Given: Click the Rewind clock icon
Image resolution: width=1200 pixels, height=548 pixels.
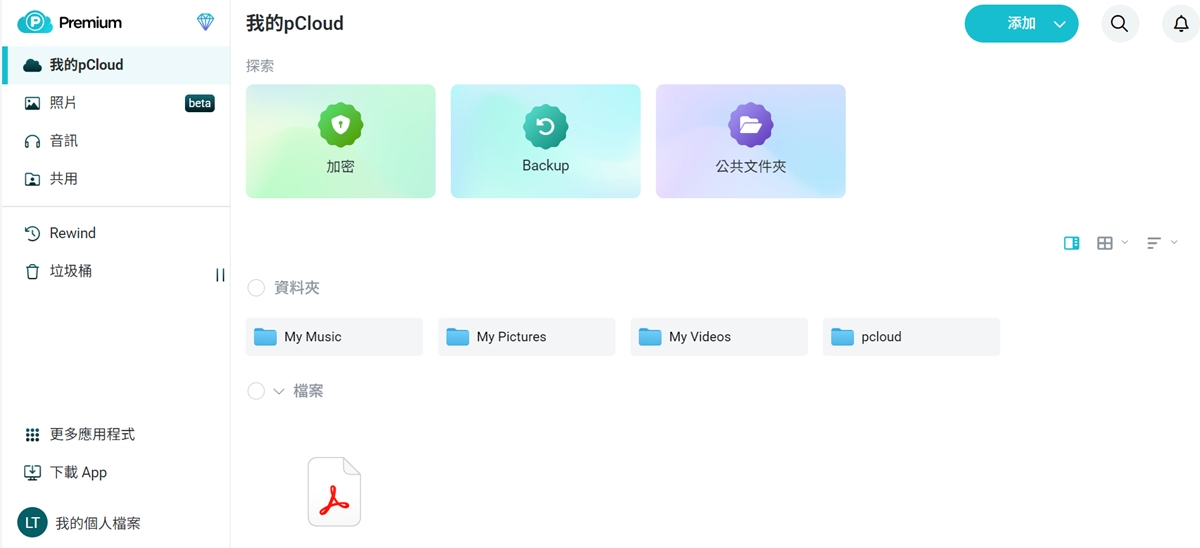Looking at the screenshot, I should click(32, 233).
